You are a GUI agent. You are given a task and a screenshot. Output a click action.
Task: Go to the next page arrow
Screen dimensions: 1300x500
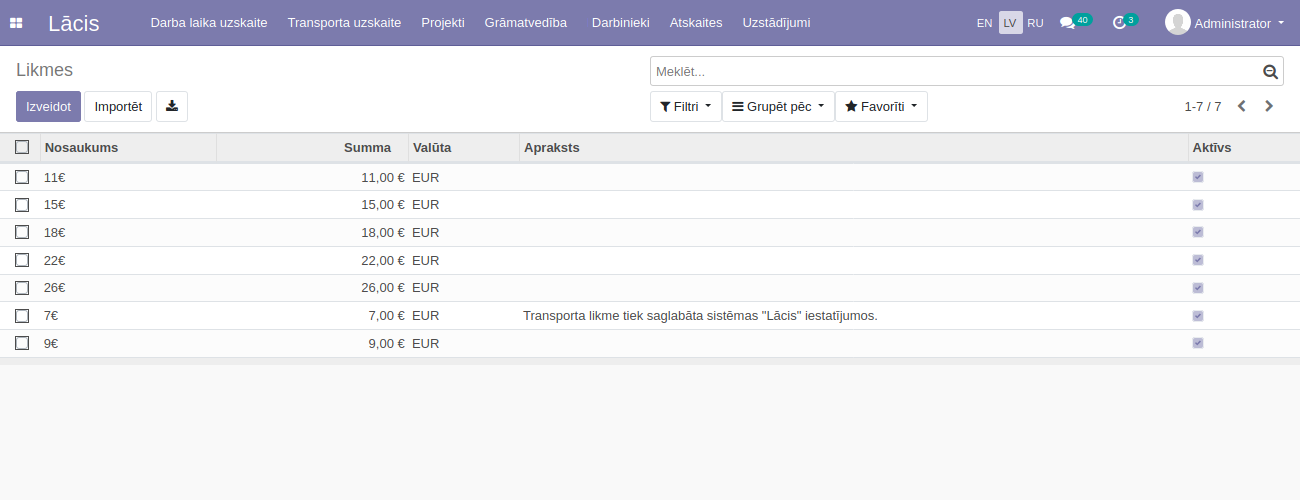pyautogui.click(x=1269, y=106)
